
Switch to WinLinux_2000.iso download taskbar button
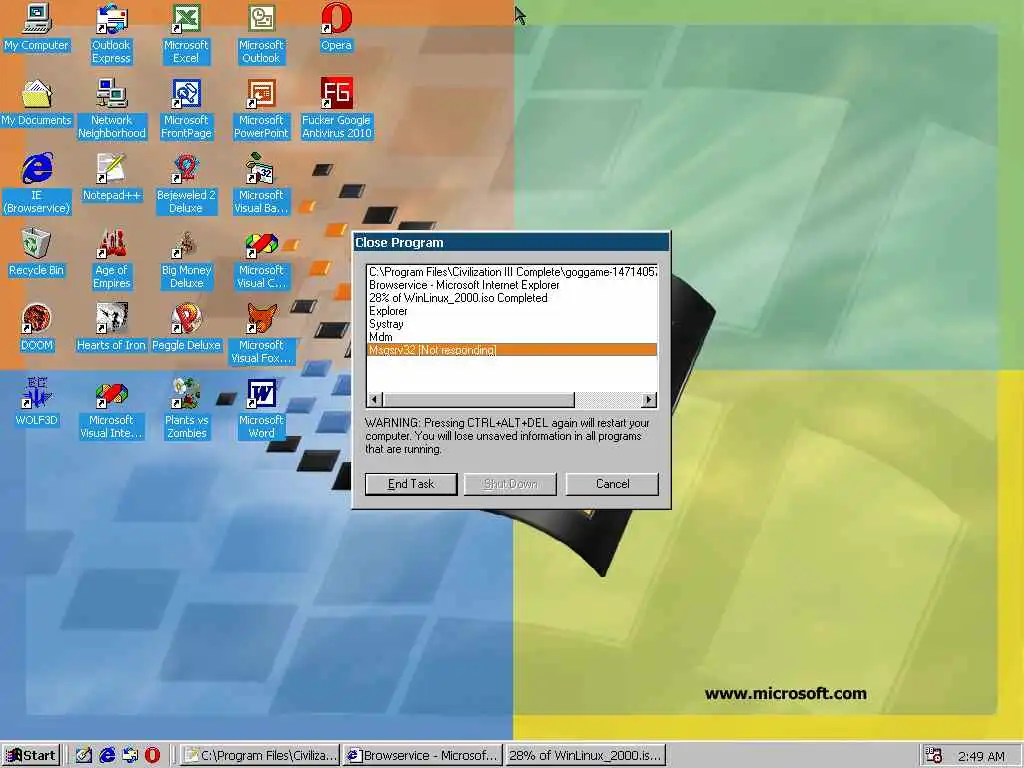(585, 756)
